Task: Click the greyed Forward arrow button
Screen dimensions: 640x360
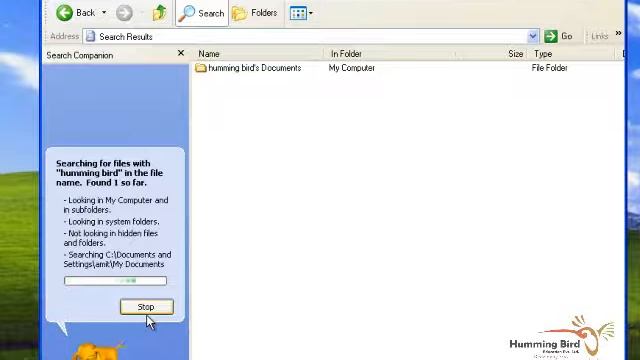Action: (x=124, y=13)
